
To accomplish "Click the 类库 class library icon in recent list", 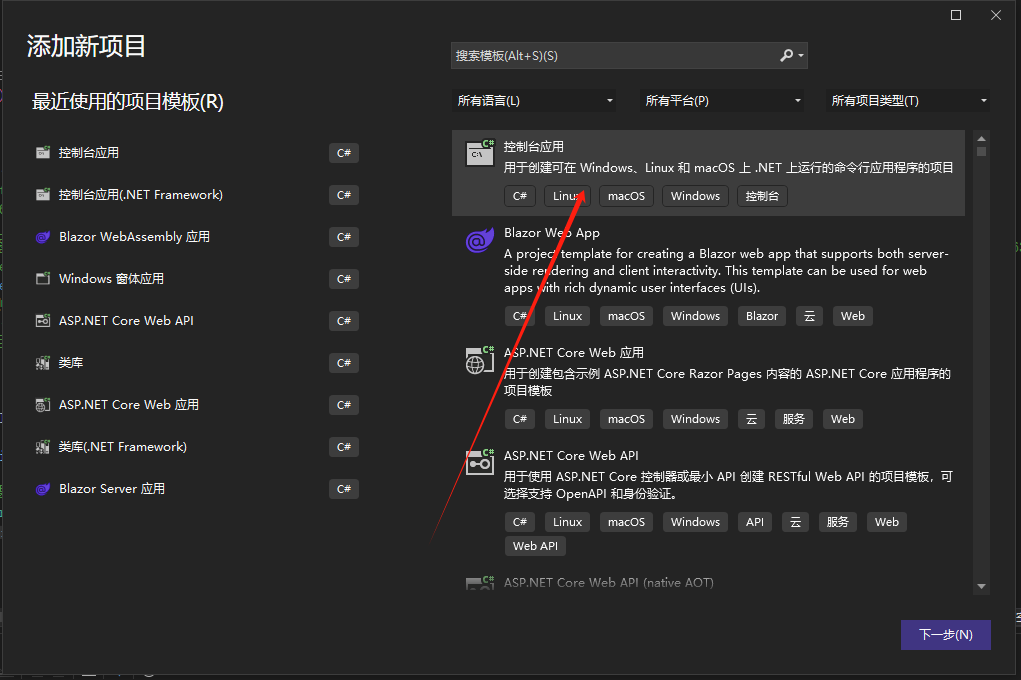I will tap(42, 362).
